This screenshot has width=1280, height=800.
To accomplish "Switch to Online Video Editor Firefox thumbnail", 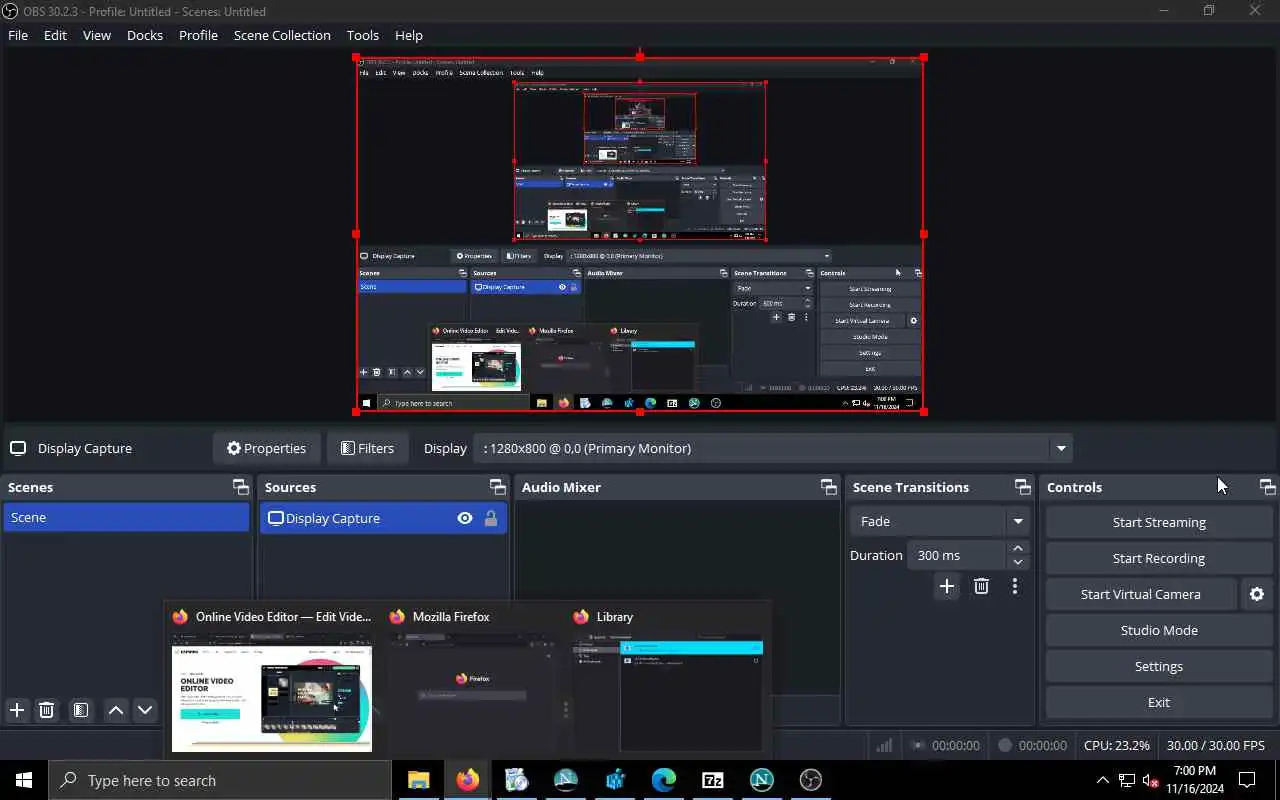I will click(x=271, y=681).
